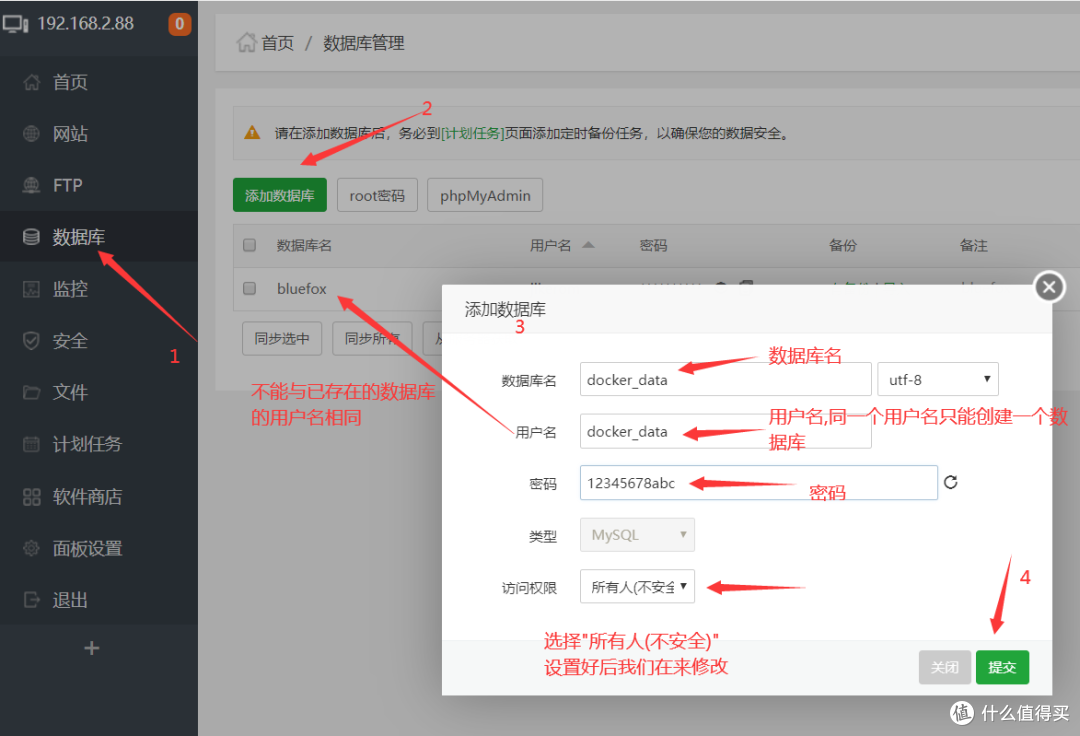The image size is (1080, 736).
Task: Open the utf-8 encoding dropdown
Action: [937, 379]
